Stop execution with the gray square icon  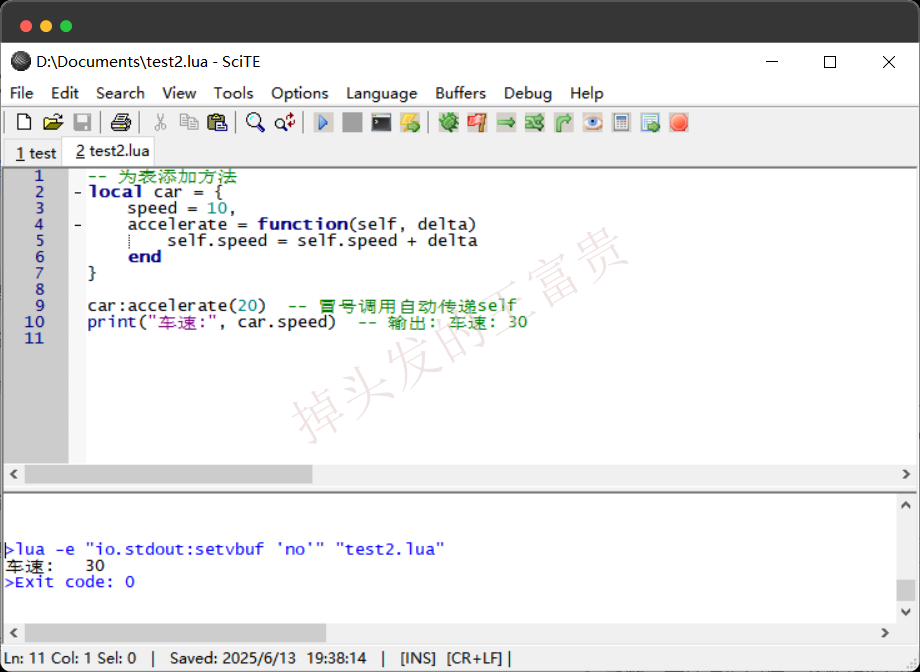352,123
